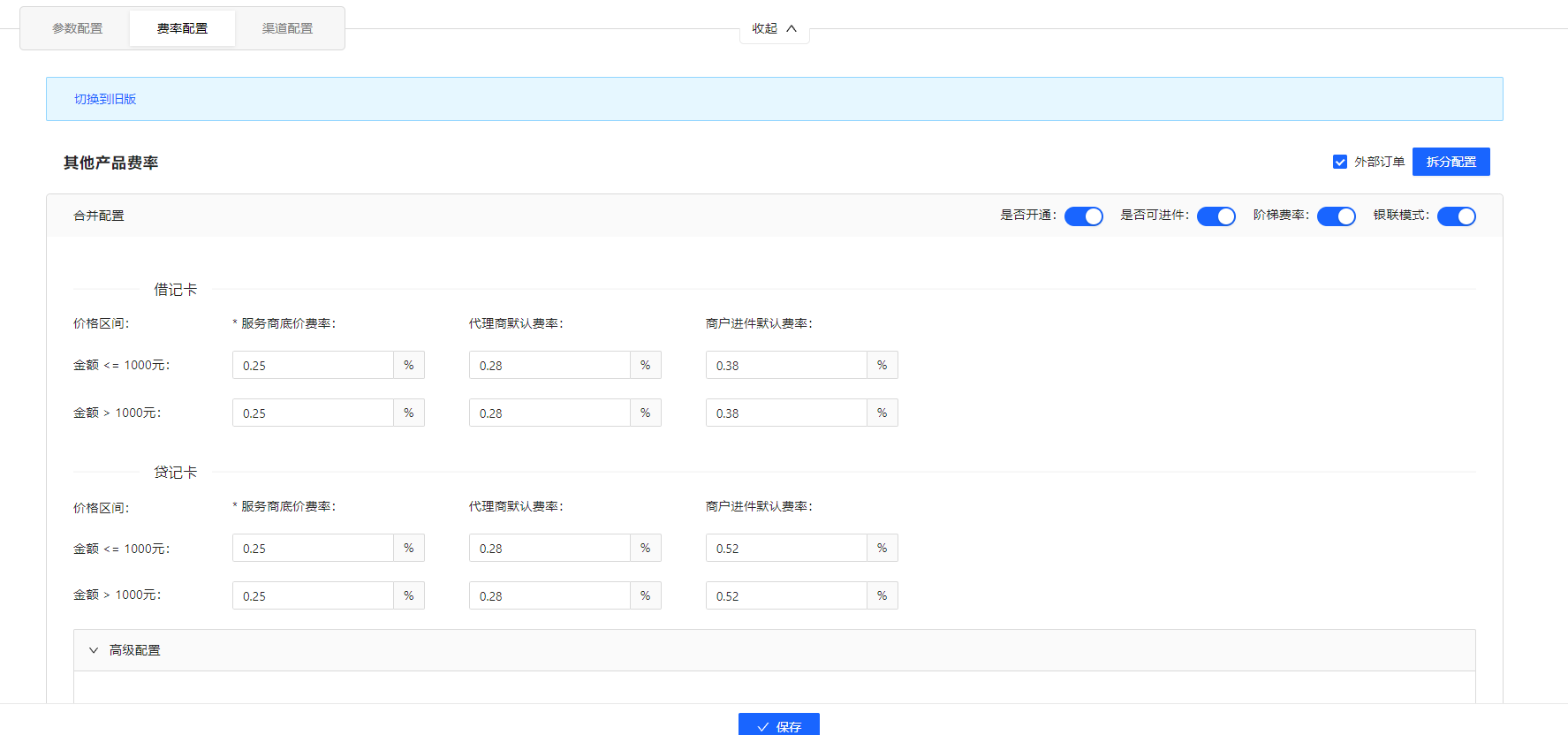Edit 贷记卡 商户进件默认费率 for 金额 <= 1000元
Viewport: 1568px width, 735px height.
(786, 549)
